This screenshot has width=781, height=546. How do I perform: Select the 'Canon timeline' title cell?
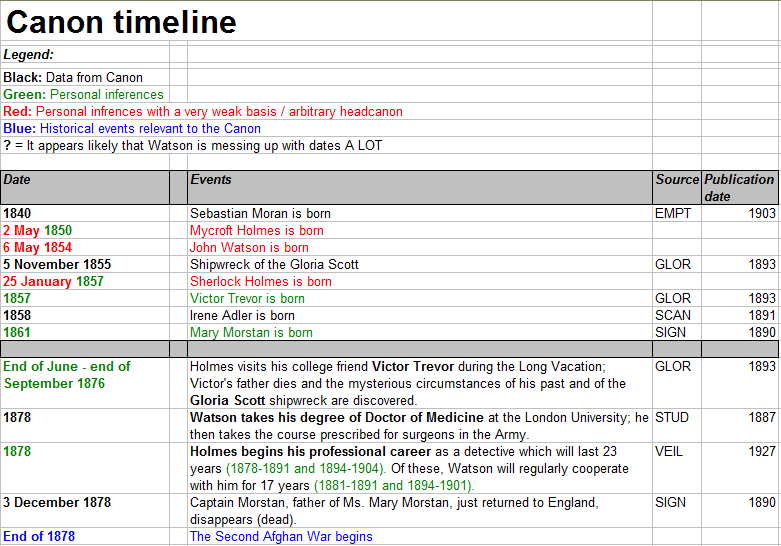122,22
